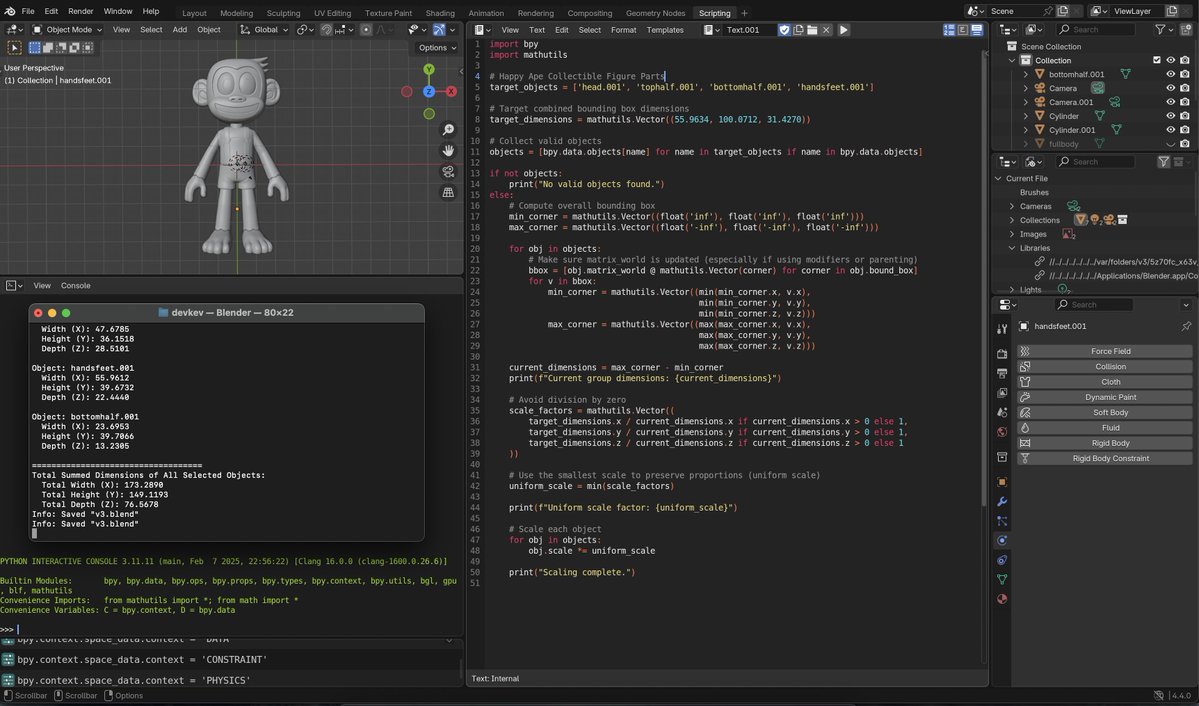
Task: Disable render camera icon for Cylinder
Action: 1184,116
